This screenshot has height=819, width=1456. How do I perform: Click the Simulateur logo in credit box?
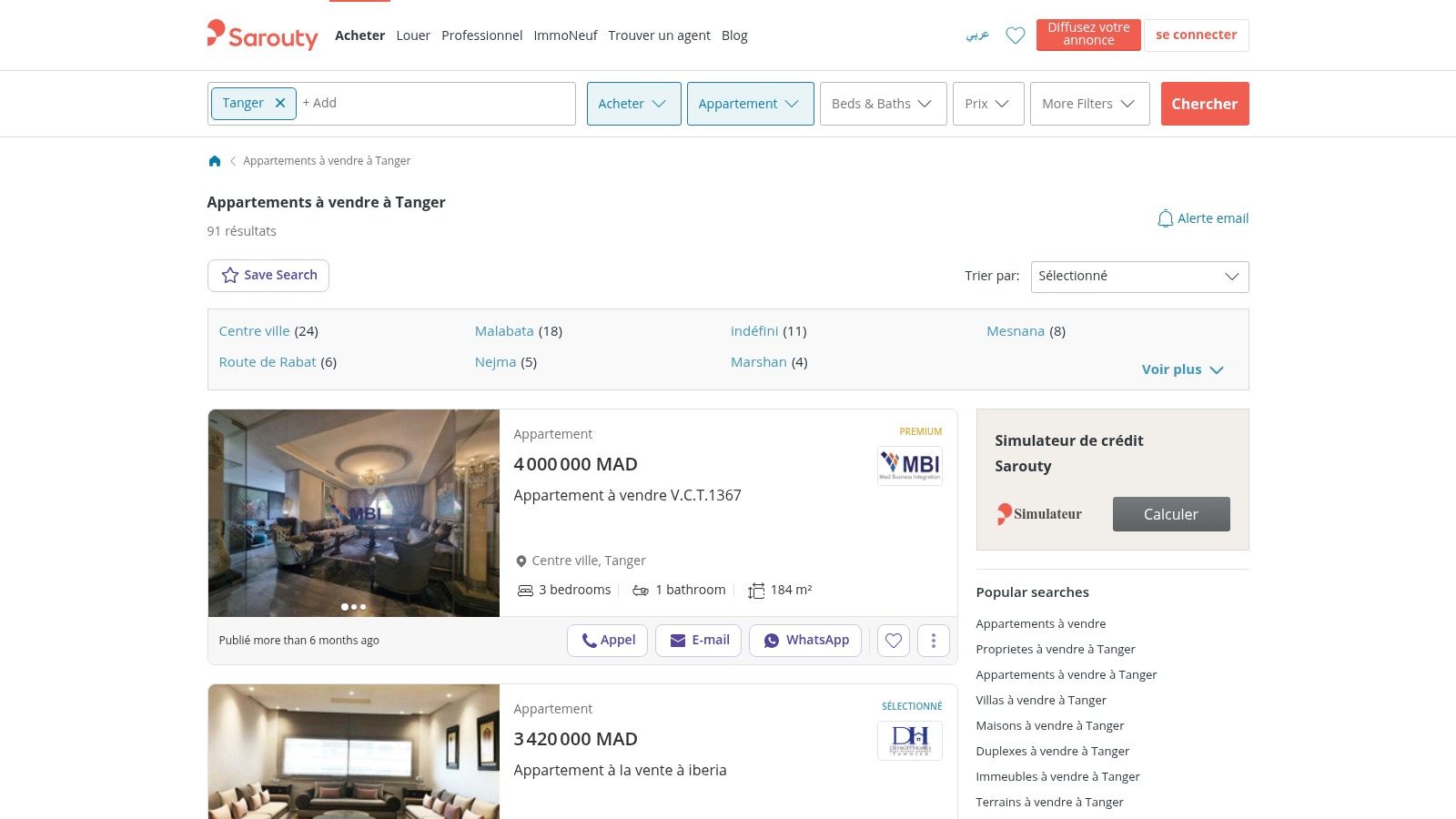click(1039, 514)
